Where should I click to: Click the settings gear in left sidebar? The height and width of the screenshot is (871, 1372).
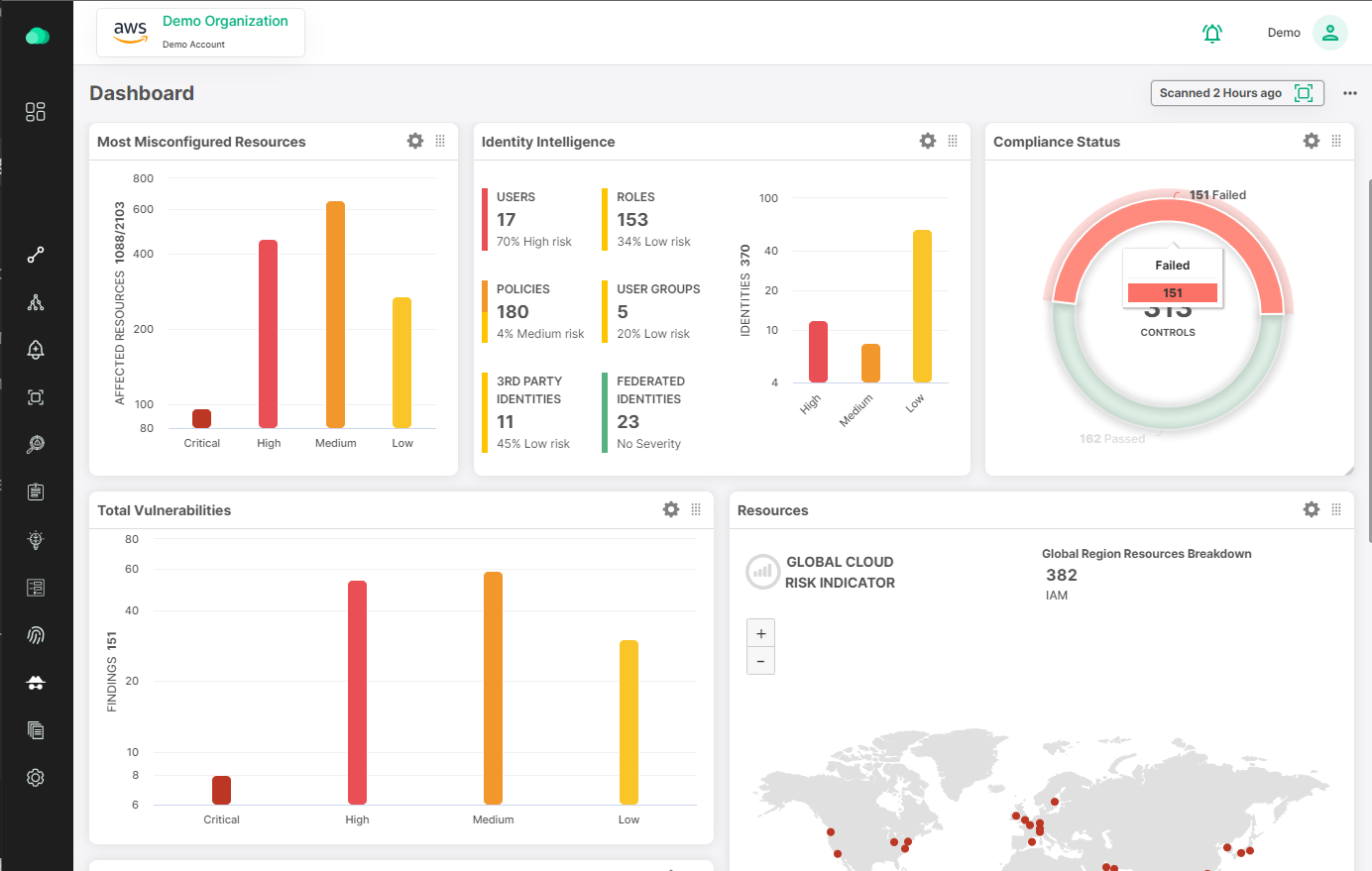tap(36, 778)
